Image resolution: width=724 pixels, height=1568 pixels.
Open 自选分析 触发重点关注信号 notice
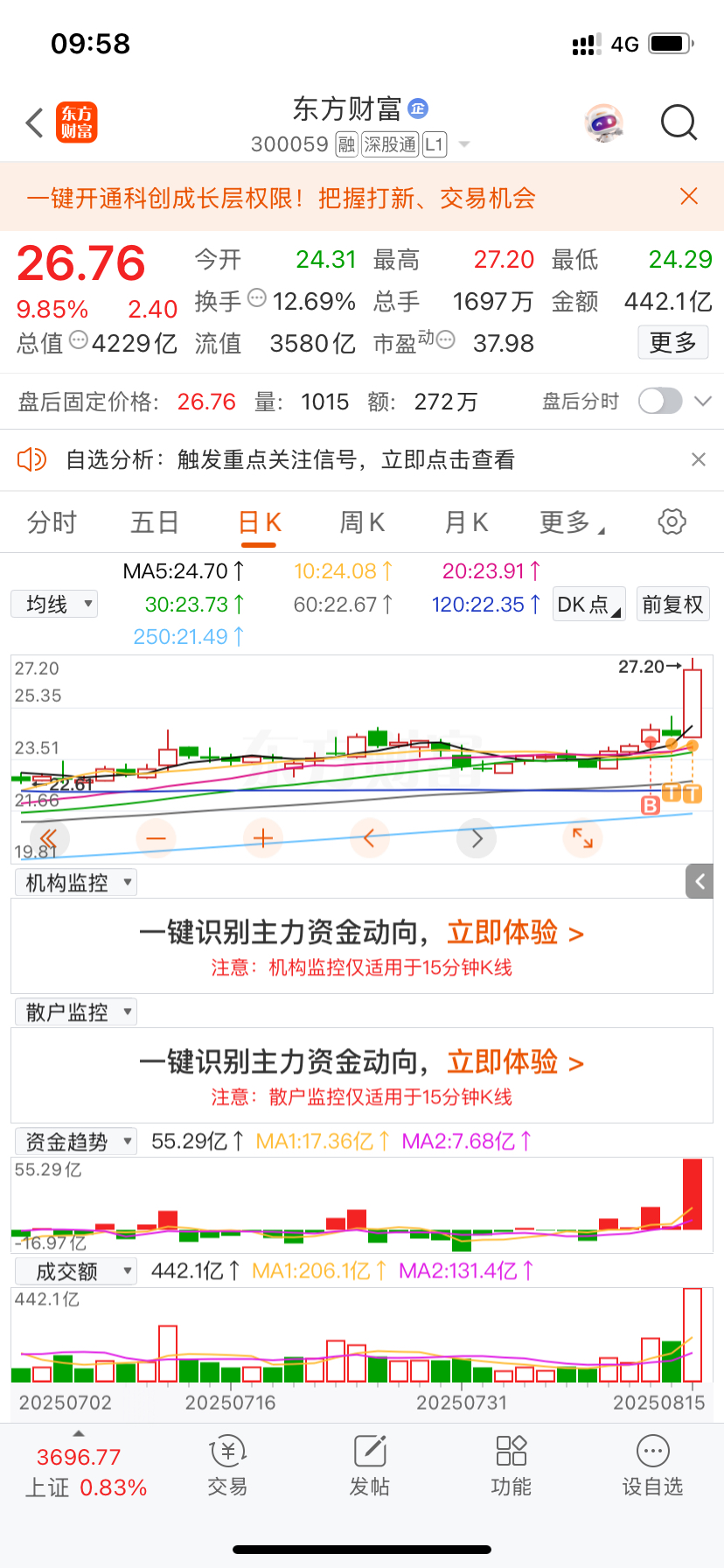pyautogui.click(x=290, y=459)
